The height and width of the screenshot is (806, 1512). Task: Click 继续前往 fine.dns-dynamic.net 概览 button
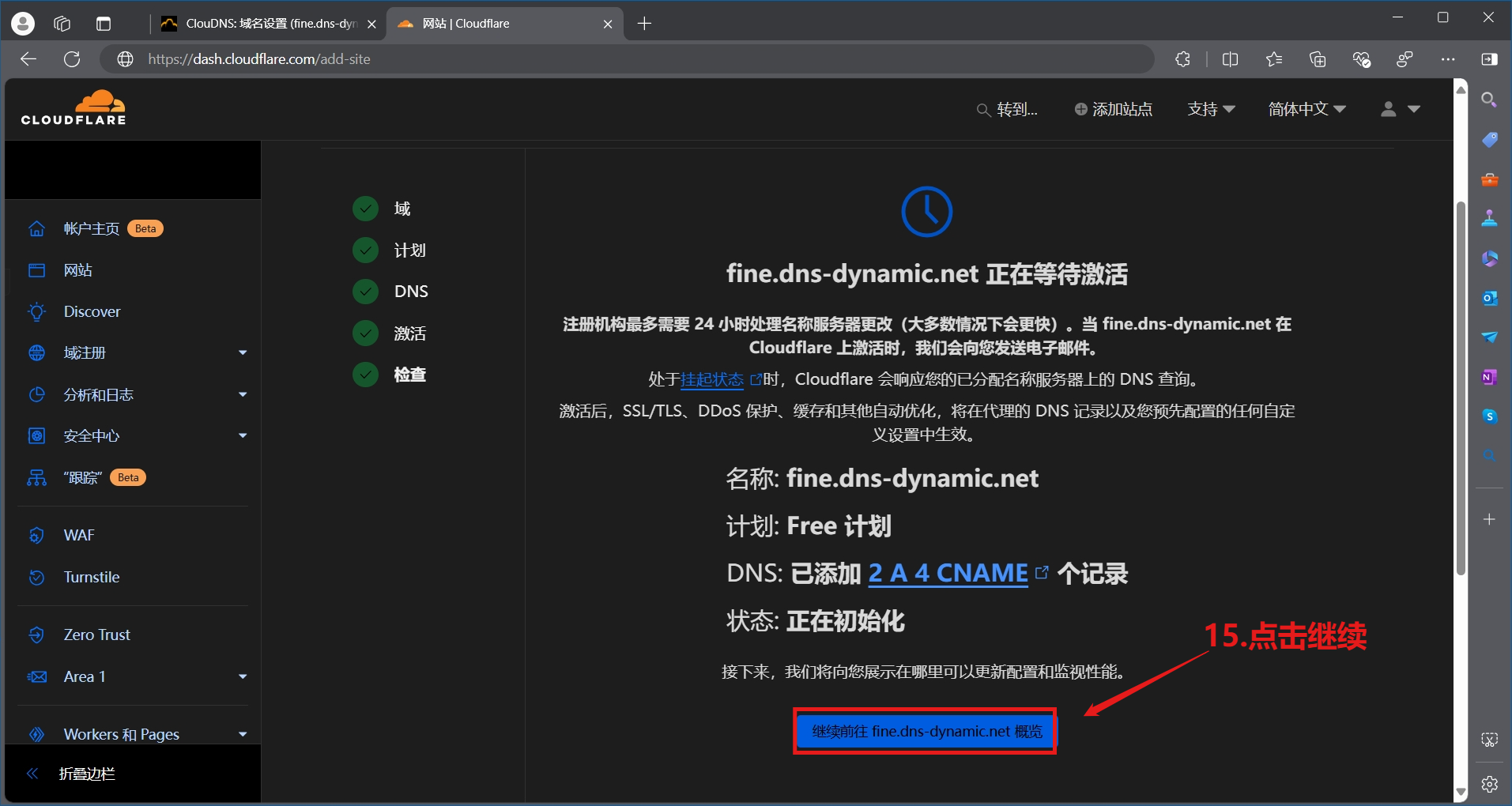point(926,731)
